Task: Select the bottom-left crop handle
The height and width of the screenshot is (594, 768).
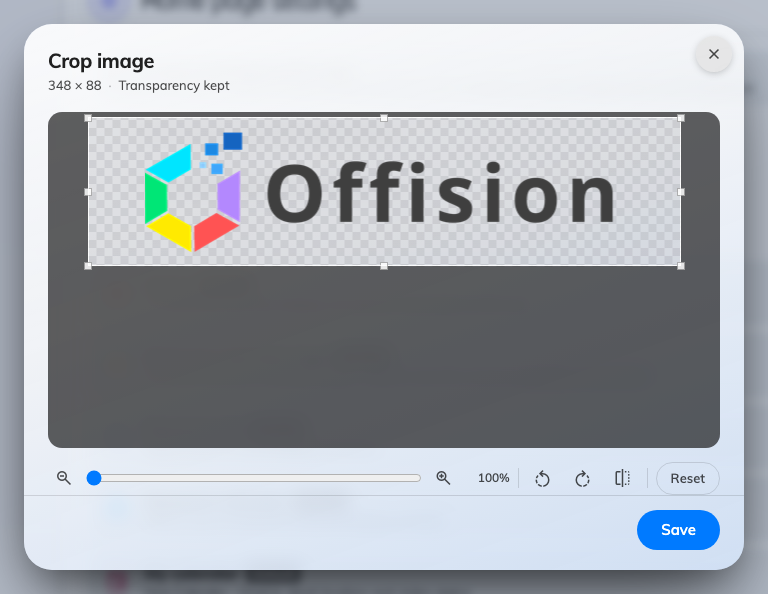Action: click(x=88, y=266)
